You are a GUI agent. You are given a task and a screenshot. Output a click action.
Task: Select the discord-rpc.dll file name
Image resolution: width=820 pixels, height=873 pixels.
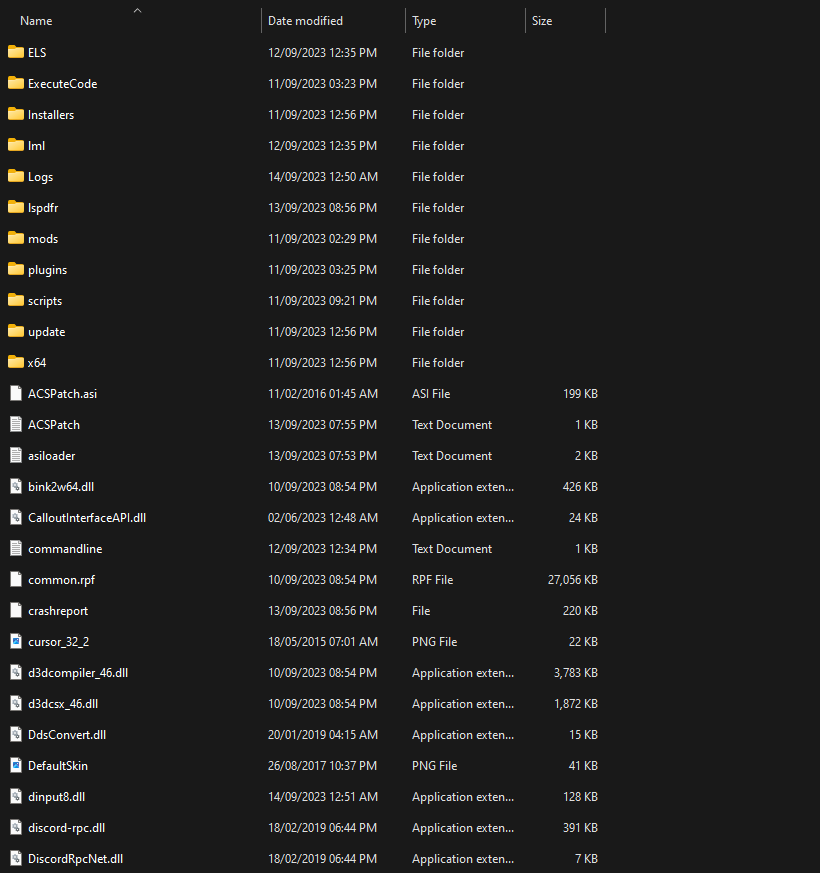(x=66, y=828)
